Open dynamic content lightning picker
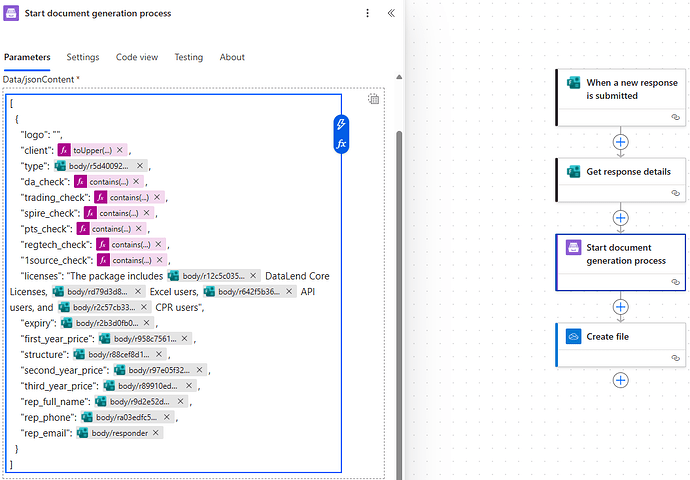This screenshot has height=480, width=690. pyautogui.click(x=341, y=124)
